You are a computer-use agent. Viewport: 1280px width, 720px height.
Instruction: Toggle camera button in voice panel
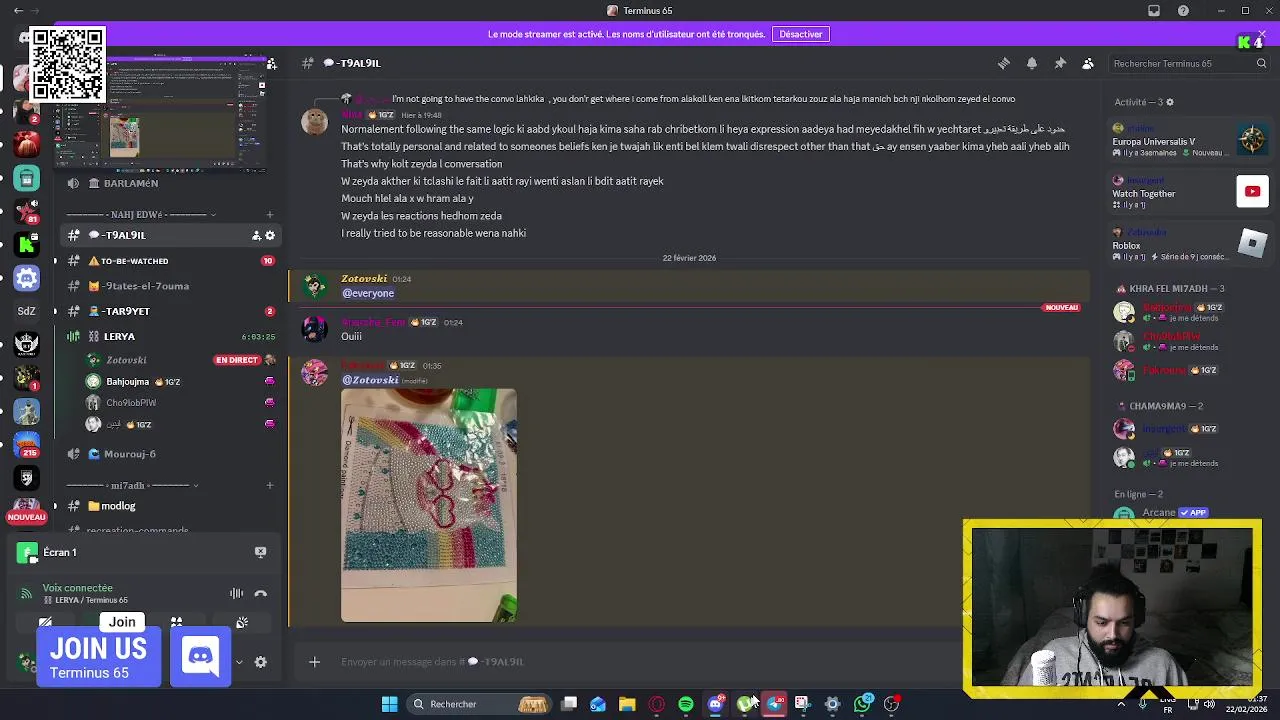pyautogui.click(x=46, y=622)
